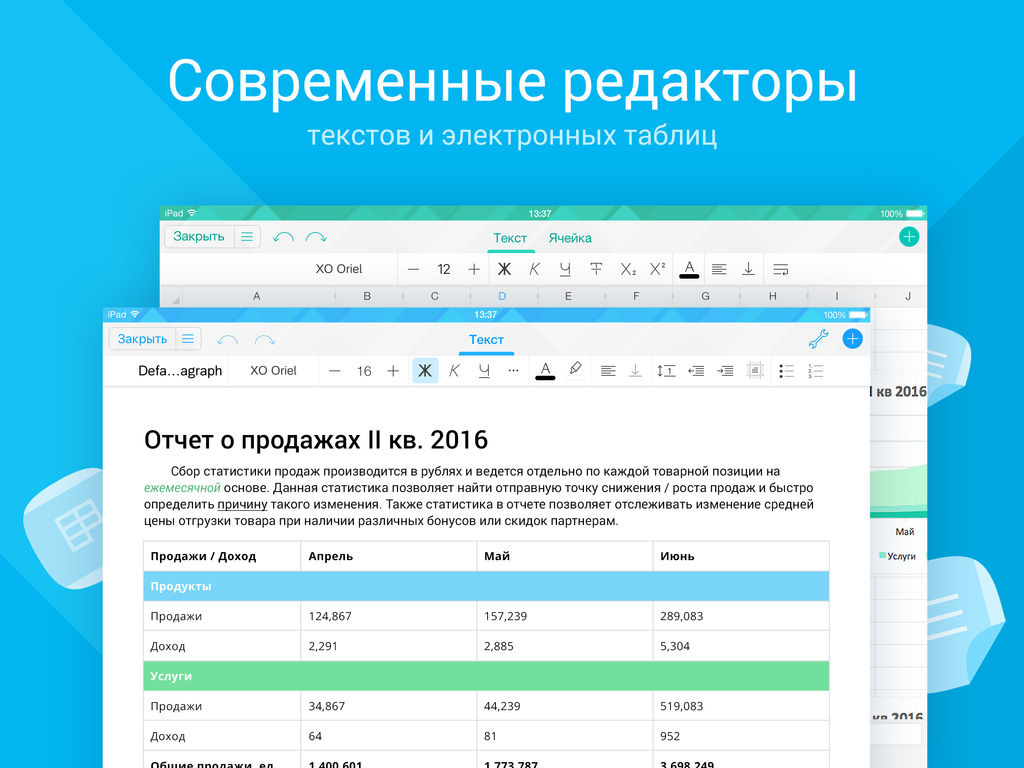Open the wrench settings icon
This screenshot has width=1024, height=768.
click(x=818, y=338)
